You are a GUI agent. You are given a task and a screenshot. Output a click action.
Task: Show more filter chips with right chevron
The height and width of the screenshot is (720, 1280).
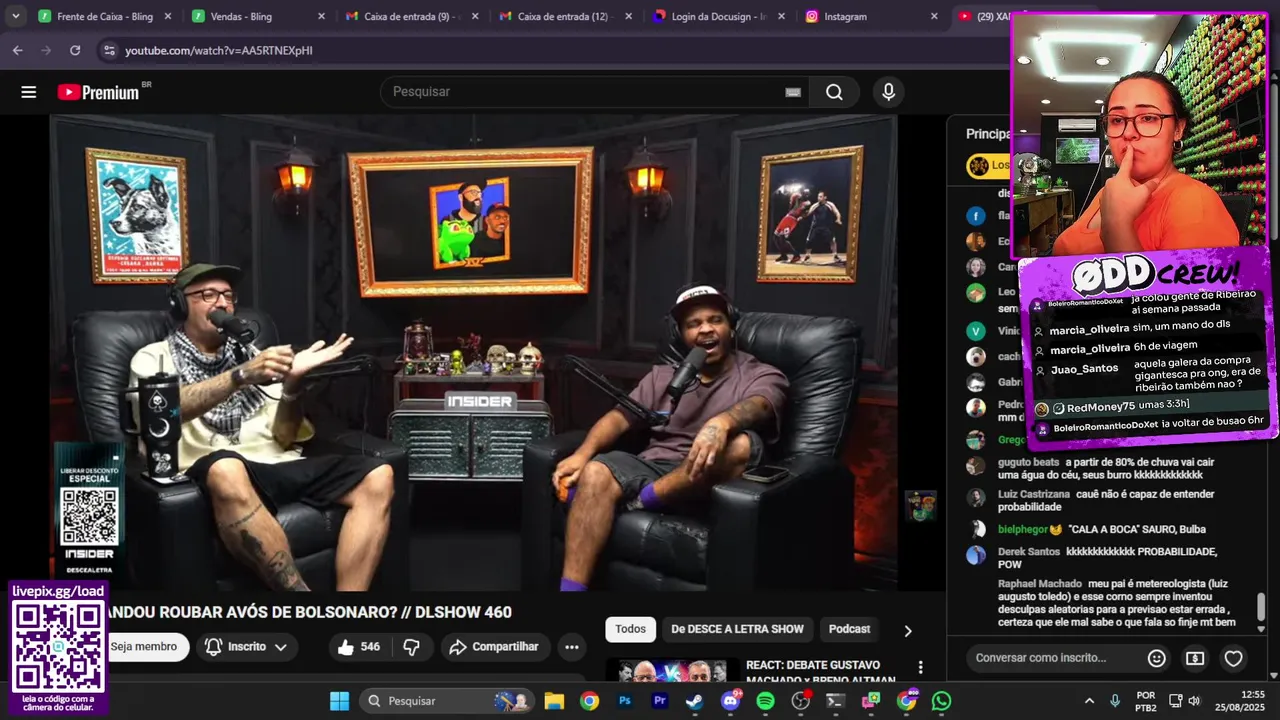(908, 631)
